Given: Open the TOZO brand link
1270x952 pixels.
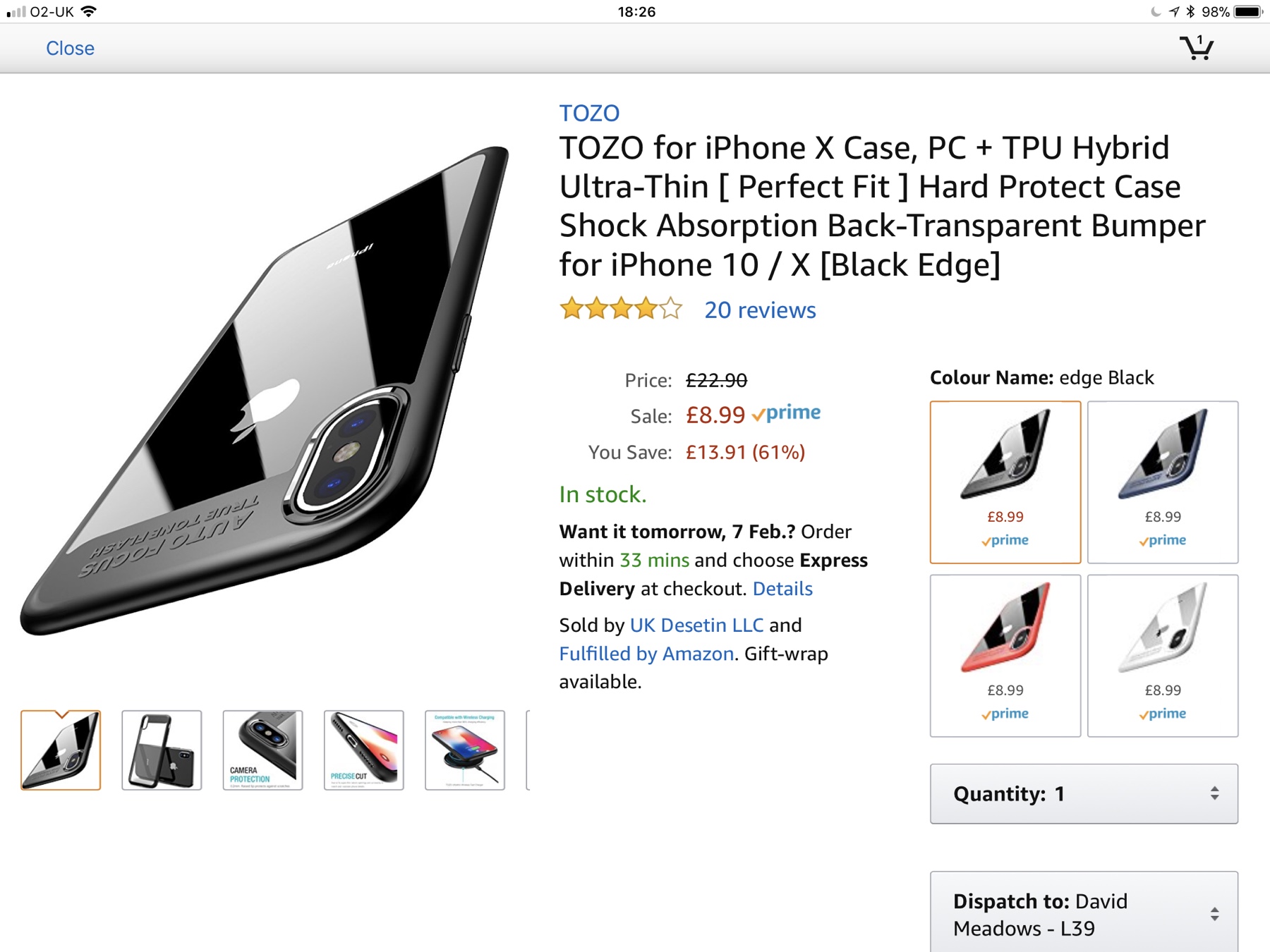Looking at the screenshot, I should tap(589, 113).
